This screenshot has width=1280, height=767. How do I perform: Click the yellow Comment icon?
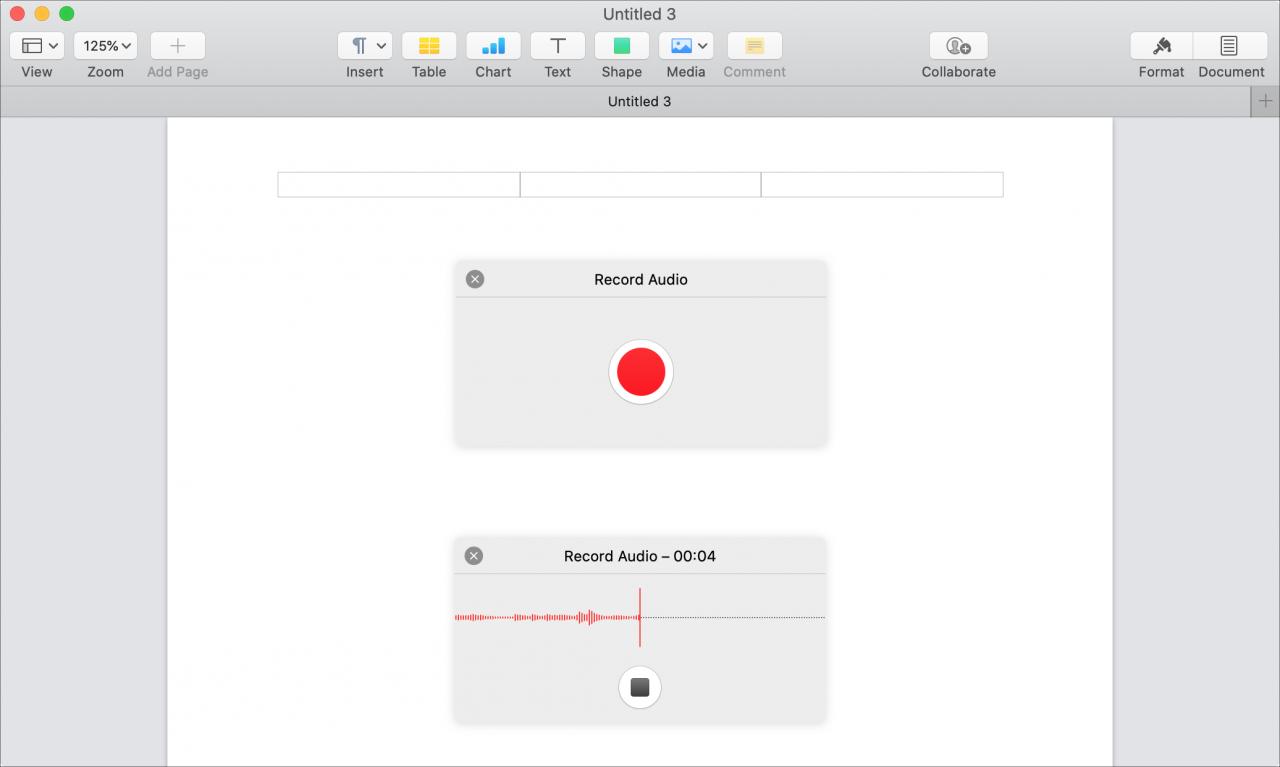754,46
